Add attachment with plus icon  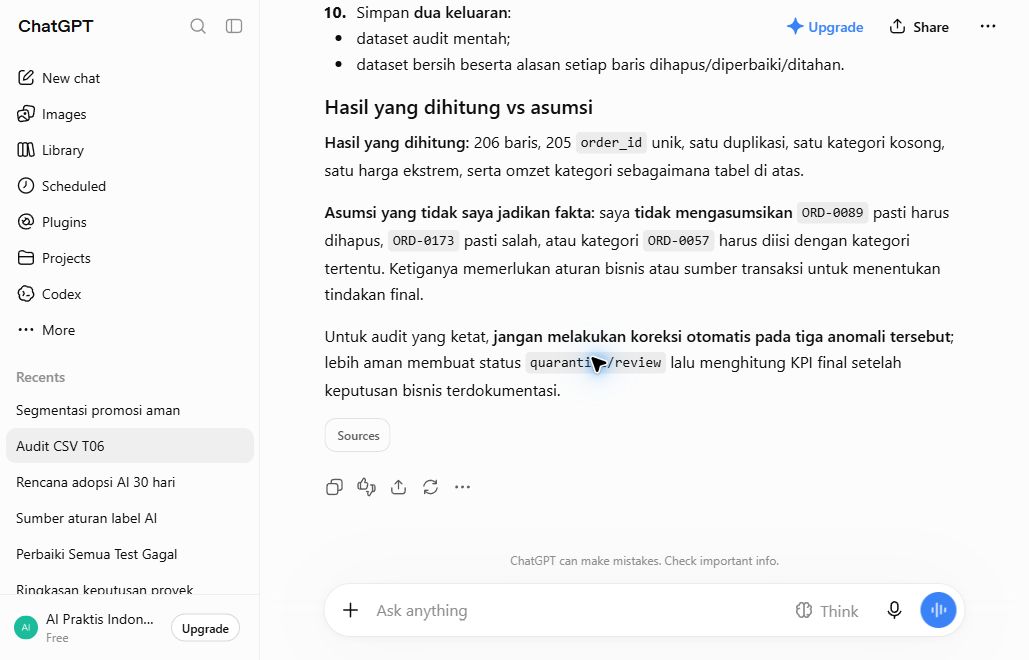tap(350, 611)
